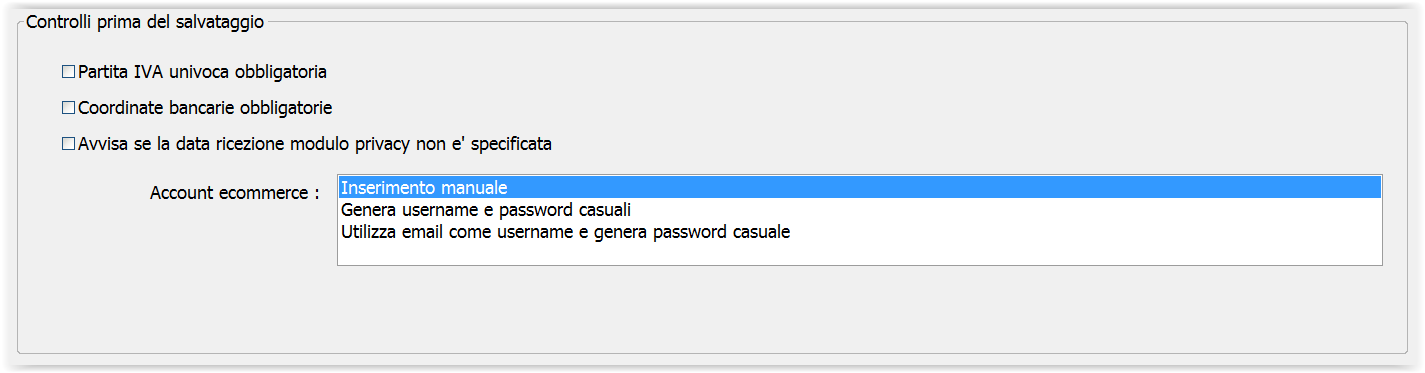Enable the Partita IVA univoca obbligatoria checkbox
This screenshot has height=373, width=1425.
click(69, 72)
